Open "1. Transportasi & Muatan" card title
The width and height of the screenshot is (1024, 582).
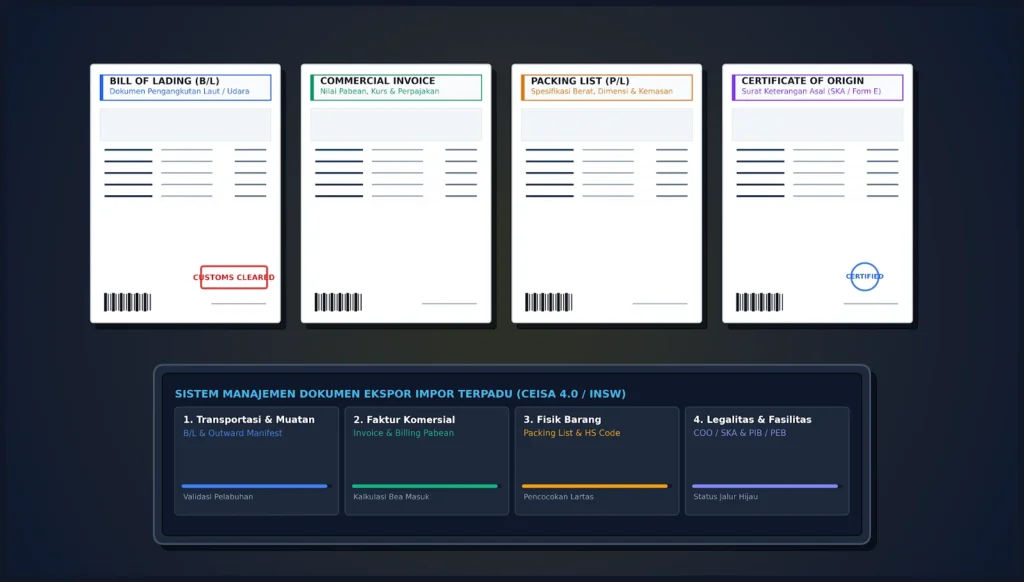[249, 419]
